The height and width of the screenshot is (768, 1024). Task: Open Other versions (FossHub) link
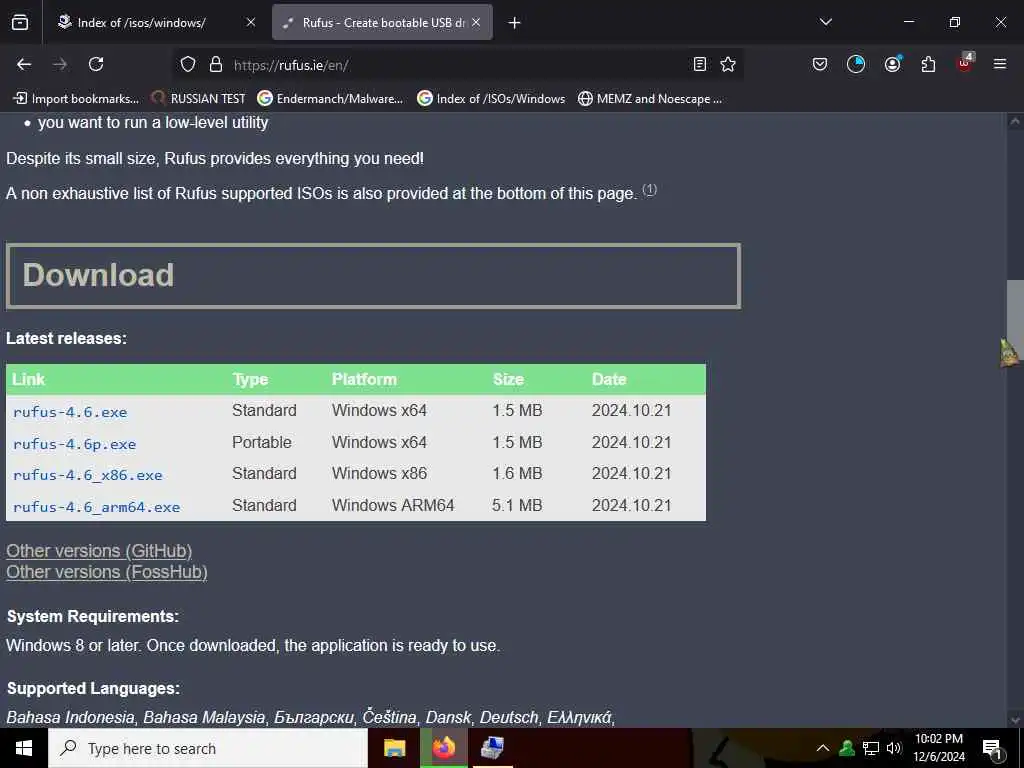107,571
